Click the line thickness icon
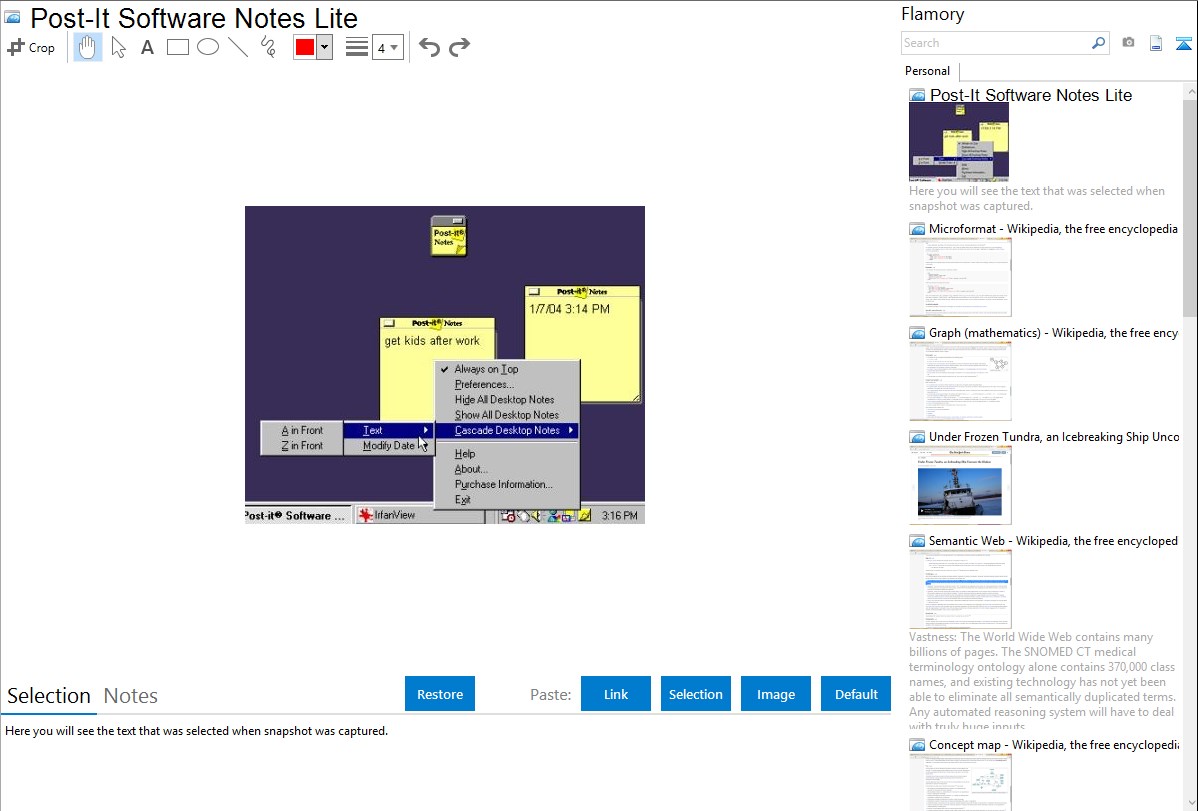This screenshot has height=811, width=1198. pyautogui.click(x=357, y=47)
